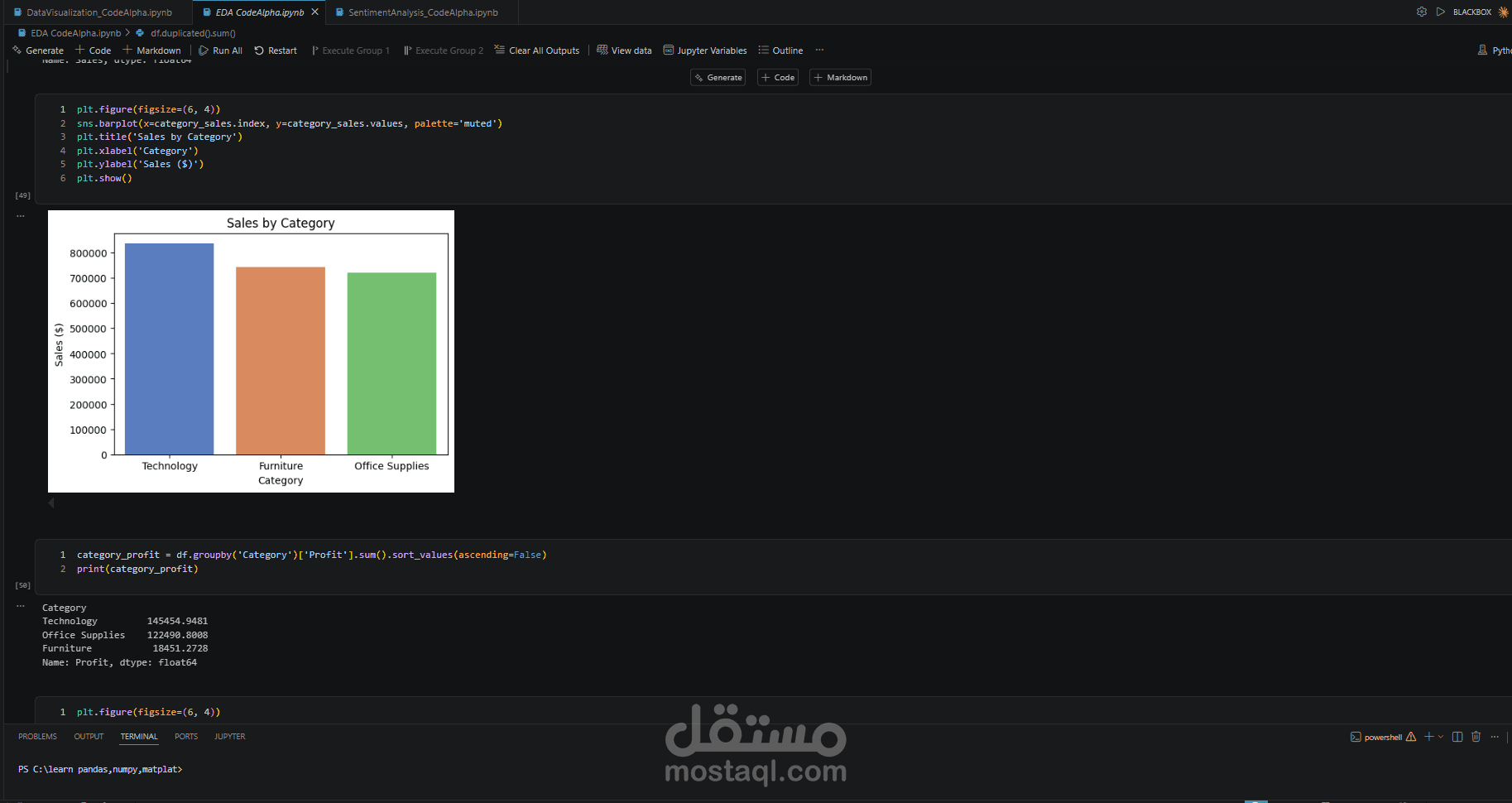Insert Markdown cell using button between cells
This screenshot has width=1512, height=803.
click(840, 78)
